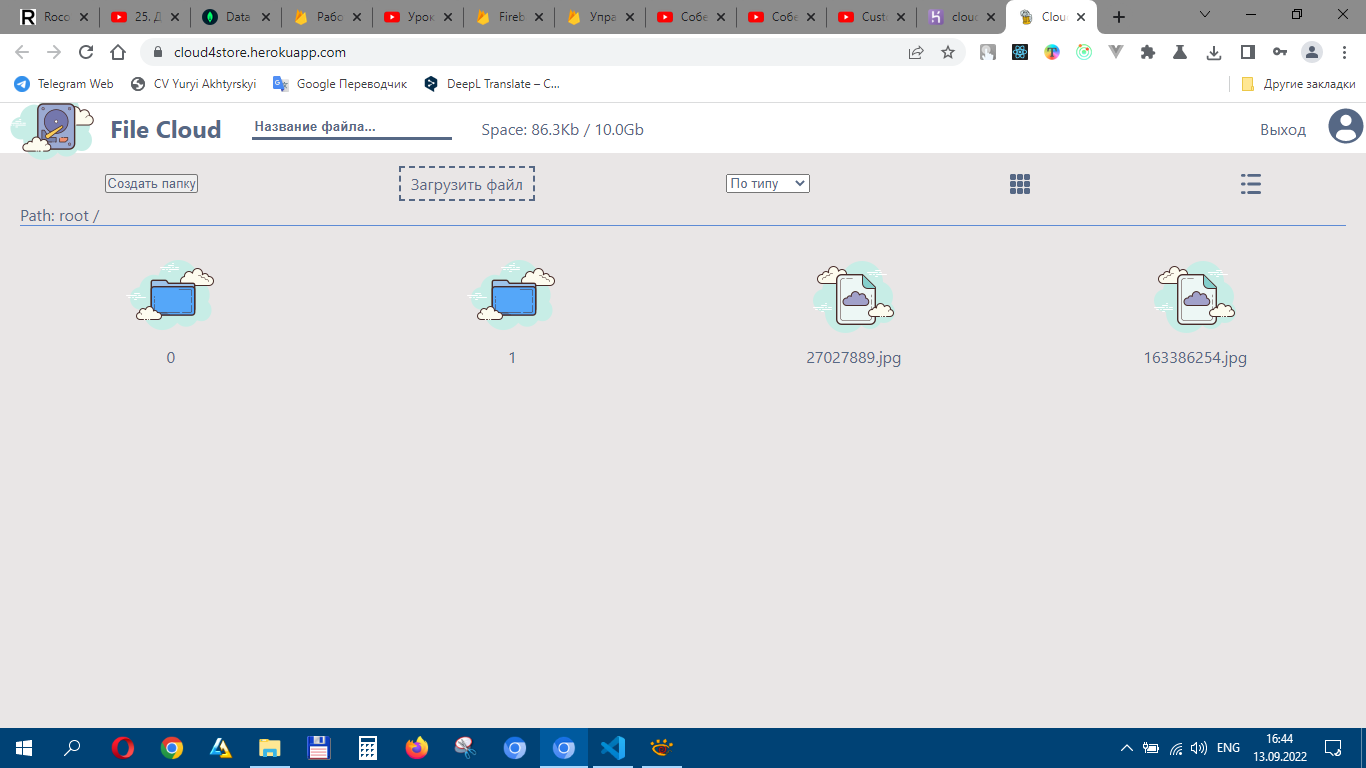The width and height of the screenshot is (1366, 768).
Task: Open the Telegram Web bookmark
Action: [64, 84]
